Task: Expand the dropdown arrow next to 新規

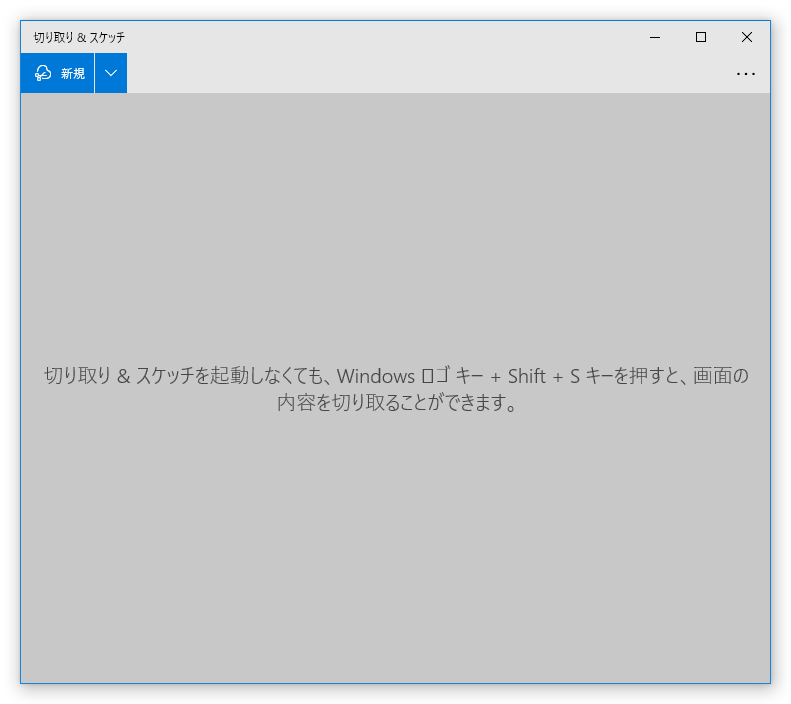Action: coord(111,73)
